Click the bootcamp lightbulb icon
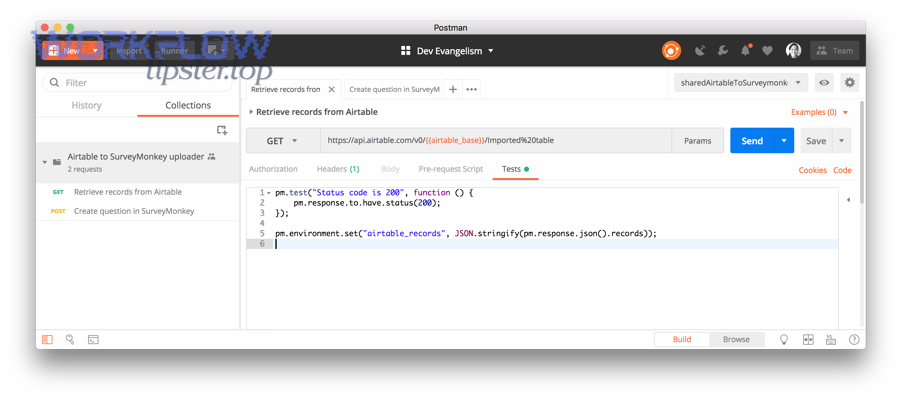900x398 pixels. click(x=783, y=339)
